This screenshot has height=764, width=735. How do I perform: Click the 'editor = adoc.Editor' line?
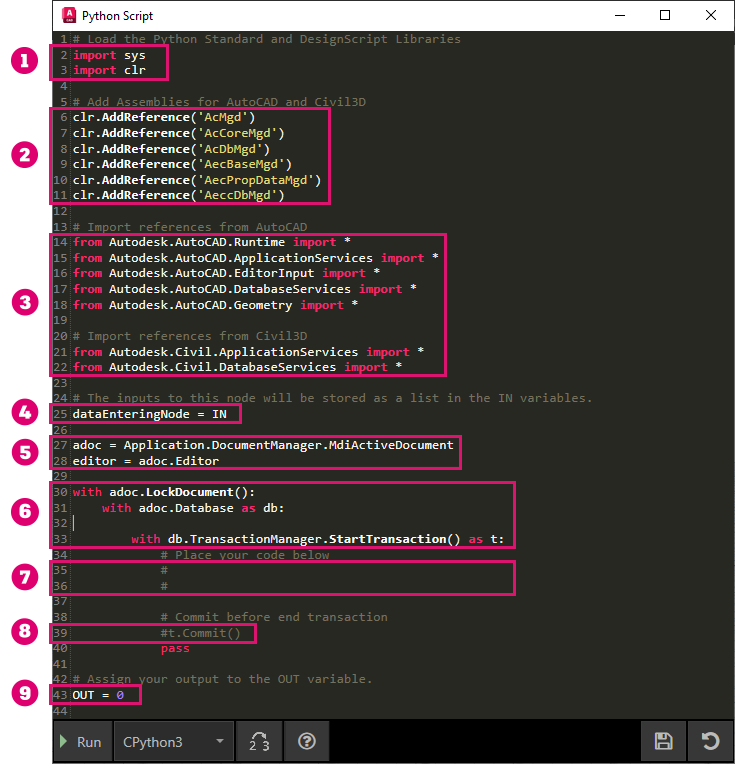pos(145,461)
